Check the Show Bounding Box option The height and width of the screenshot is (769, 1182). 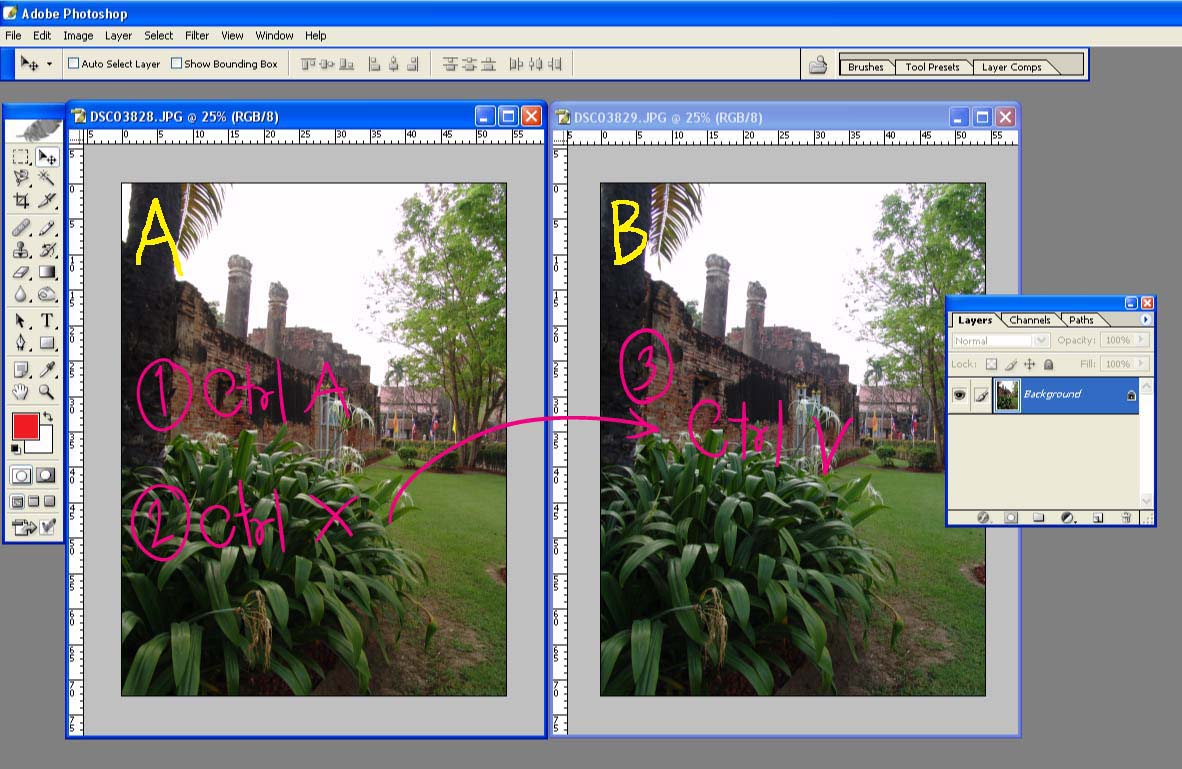176,64
